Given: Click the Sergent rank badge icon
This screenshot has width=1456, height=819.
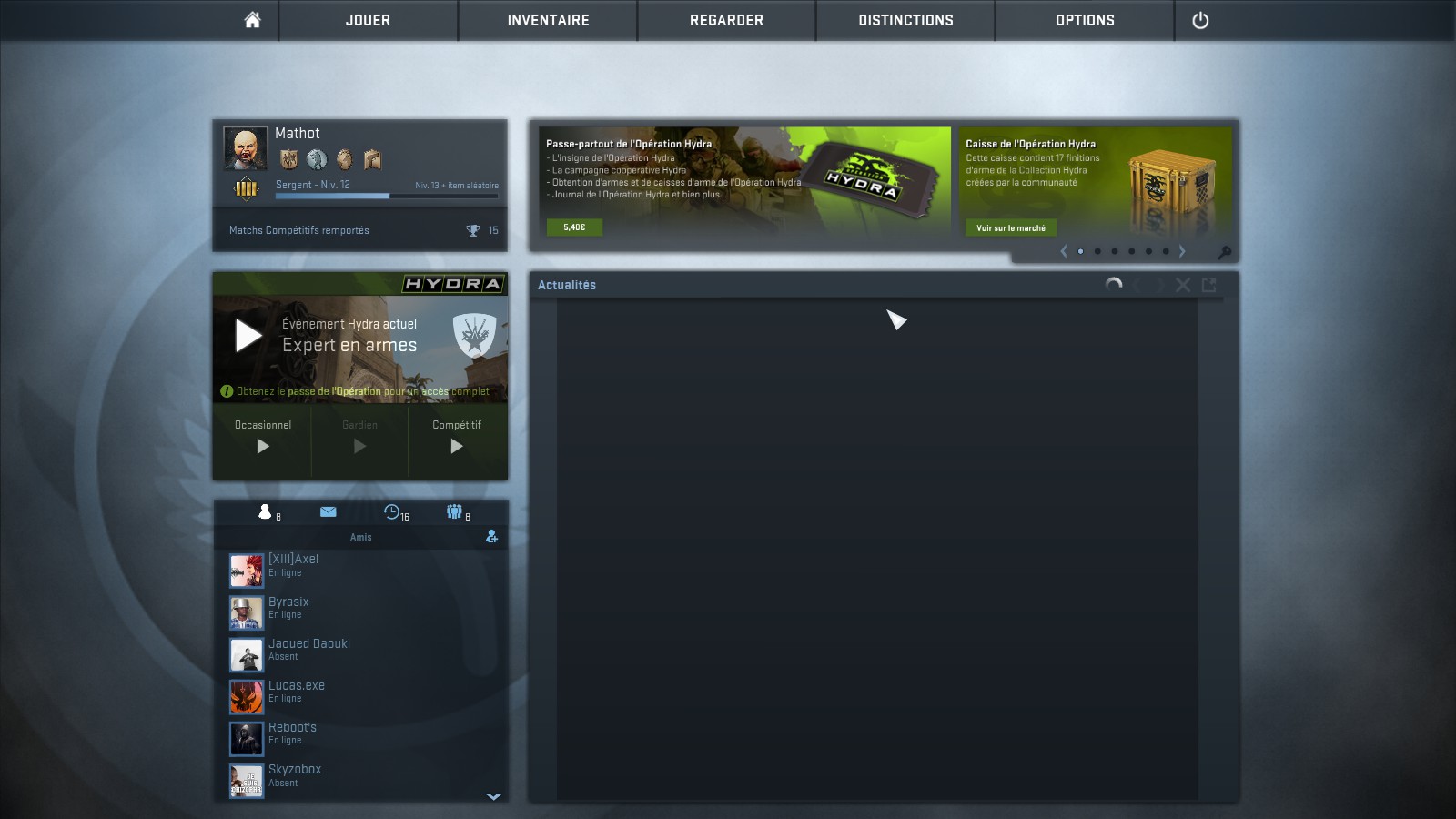Looking at the screenshot, I should coord(246,188).
